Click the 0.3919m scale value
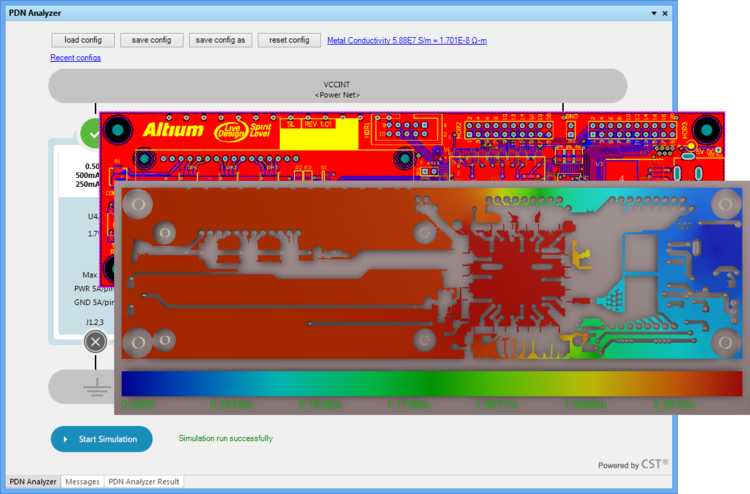Image resolution: width=750 pixels, height=494 pixels. point(232,405)
